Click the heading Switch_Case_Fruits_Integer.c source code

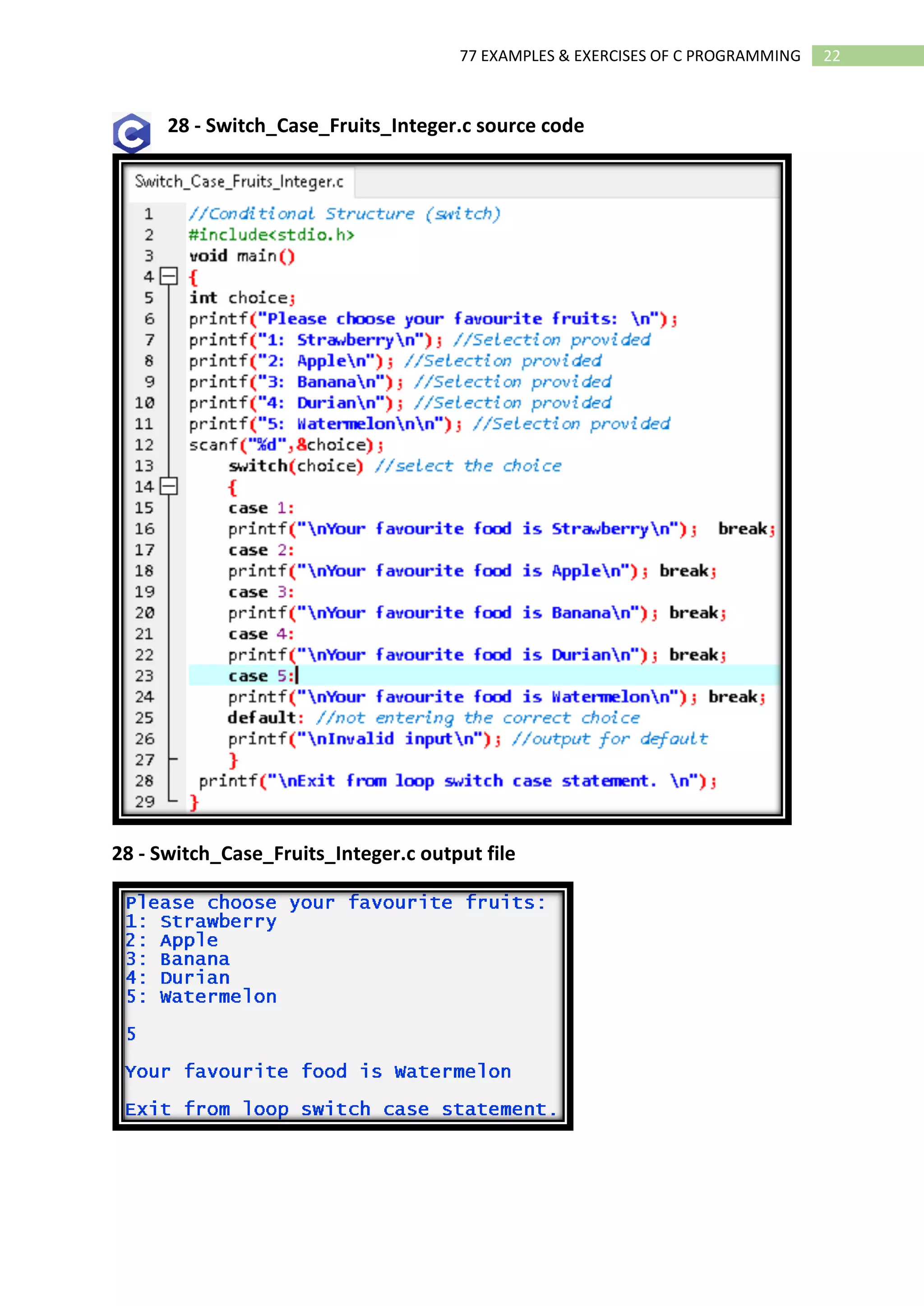[375, 126]
